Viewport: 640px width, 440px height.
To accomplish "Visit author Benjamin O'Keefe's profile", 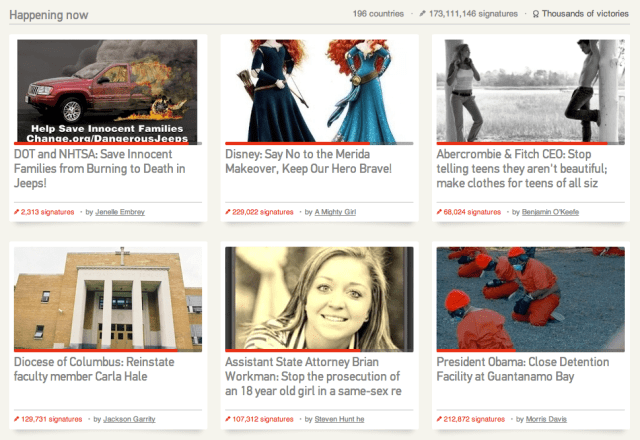I will (x=550, y=212).
